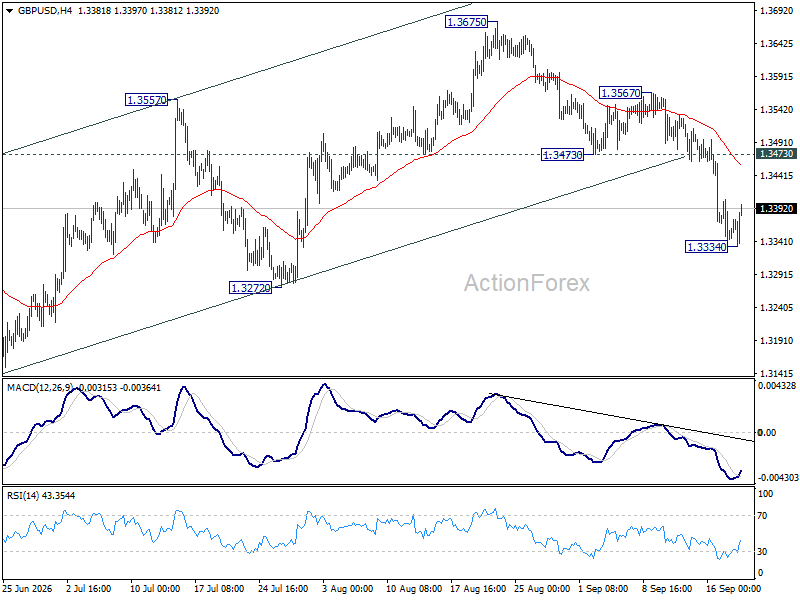Select the 1.35670 price label
Viewport: 800px width, 600px height.
tap(620, 93)
